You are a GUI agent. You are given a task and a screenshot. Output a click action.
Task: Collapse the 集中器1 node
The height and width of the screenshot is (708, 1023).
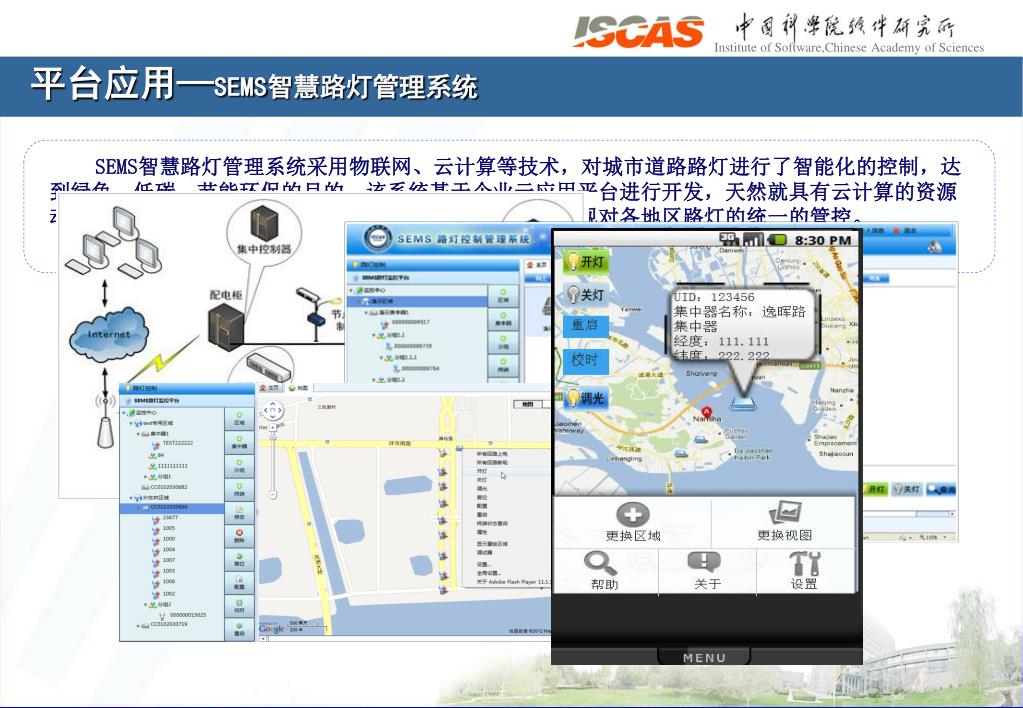point(138,433)
